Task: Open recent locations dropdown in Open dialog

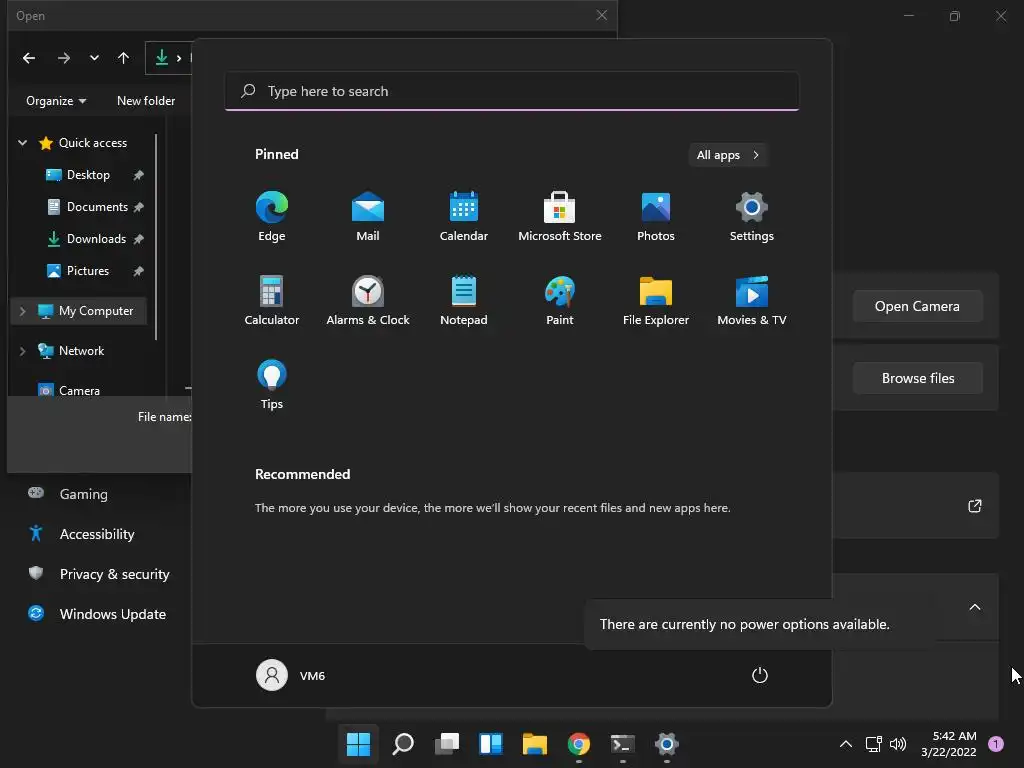Action: tap(94, 58)
